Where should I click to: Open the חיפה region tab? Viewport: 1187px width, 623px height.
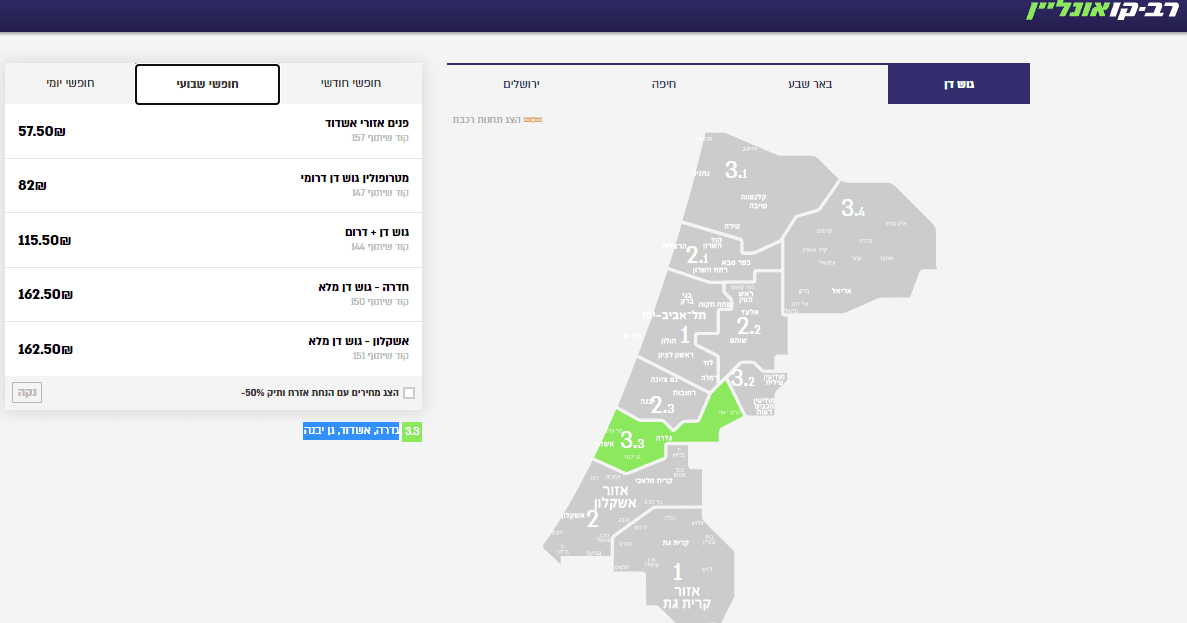tap(664, 83)
